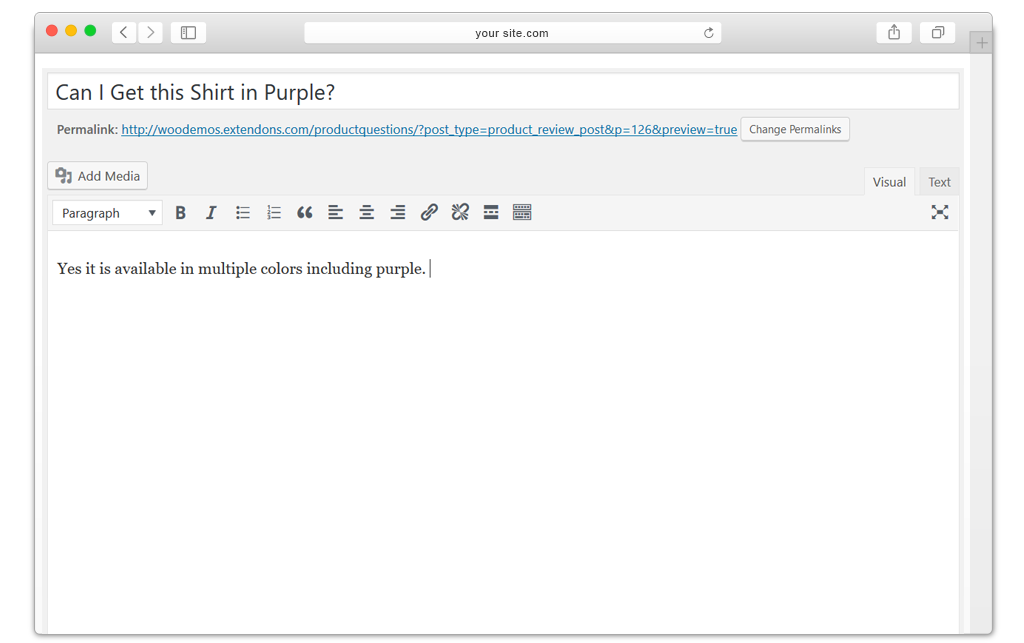Toggle bold formatting in editor toolbar
Screen dimensions: 1024x643
pos(180,213)
